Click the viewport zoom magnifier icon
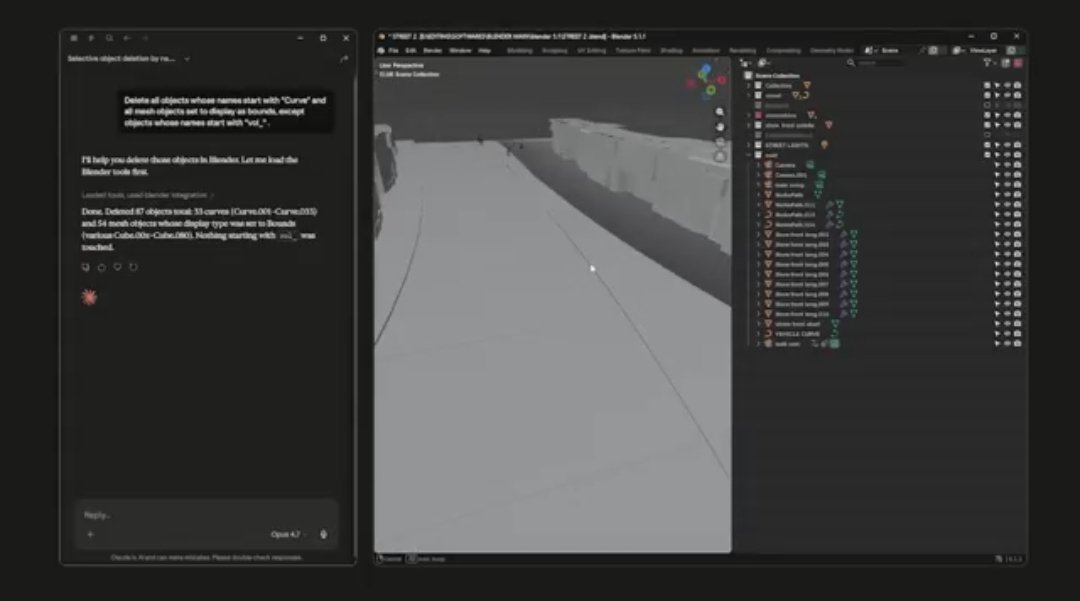The width and height of the screenshot is (1080, 601). point(720,112)
